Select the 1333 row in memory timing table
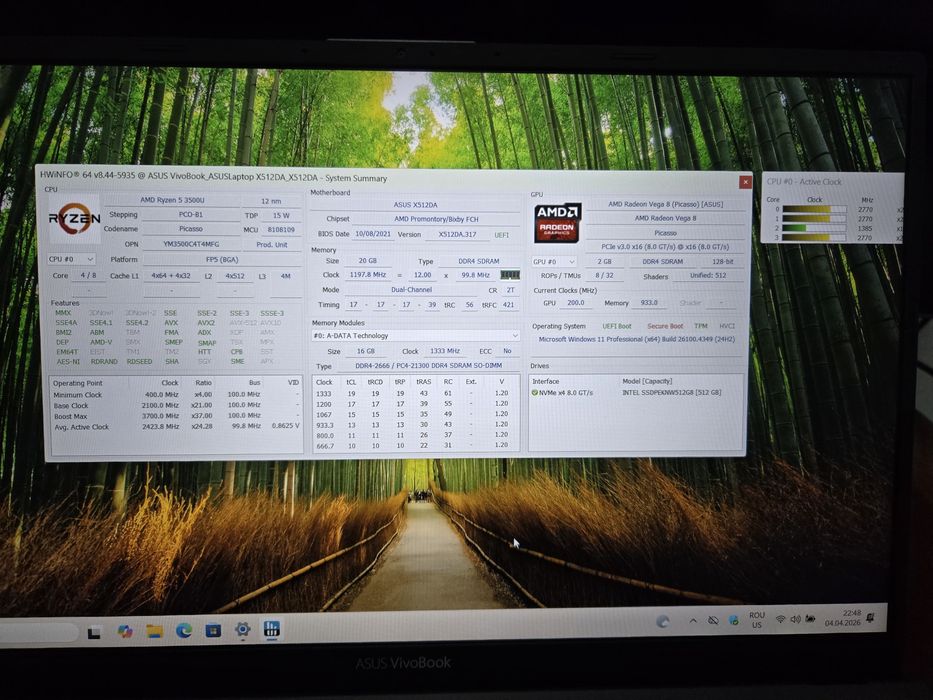This screenshot has height=700, width=933. coord(414,393)
